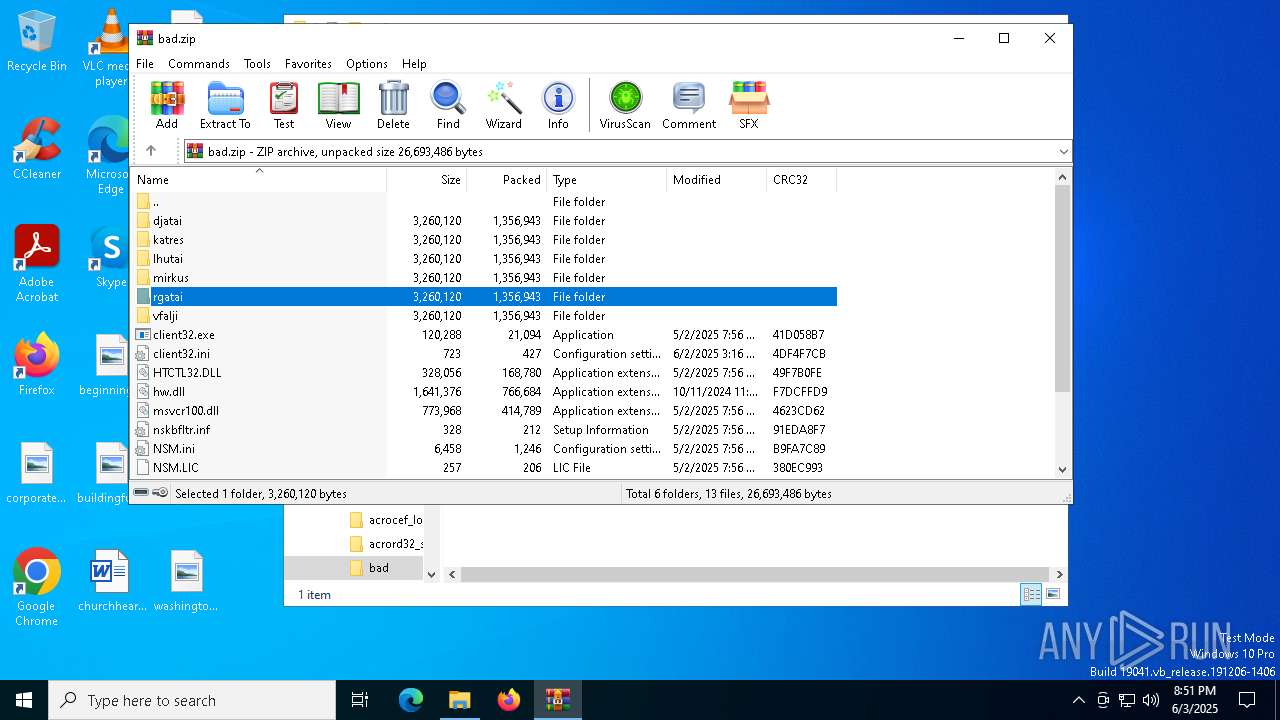Image resolution: width=1280 pixels, height=720 pixels.
Task: Sort by the CRC32 column header
Action: click(802, 180)
